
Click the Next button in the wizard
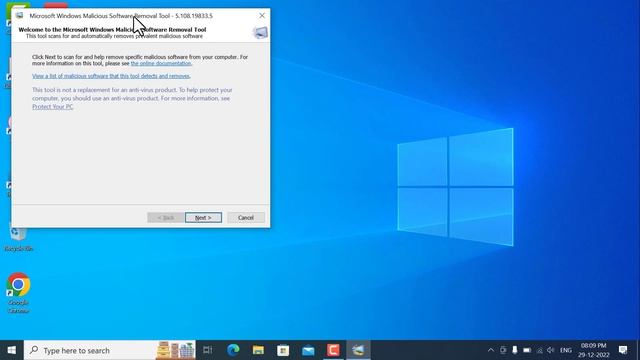point(203,218)
